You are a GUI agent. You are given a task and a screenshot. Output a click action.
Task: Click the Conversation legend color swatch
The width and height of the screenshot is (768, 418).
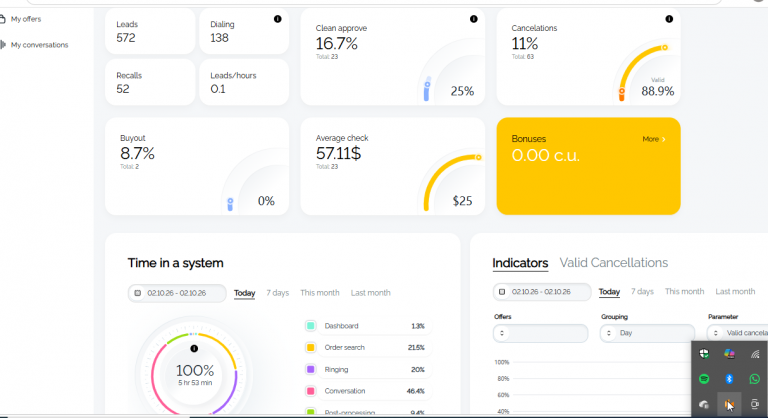tap(311, 391)
